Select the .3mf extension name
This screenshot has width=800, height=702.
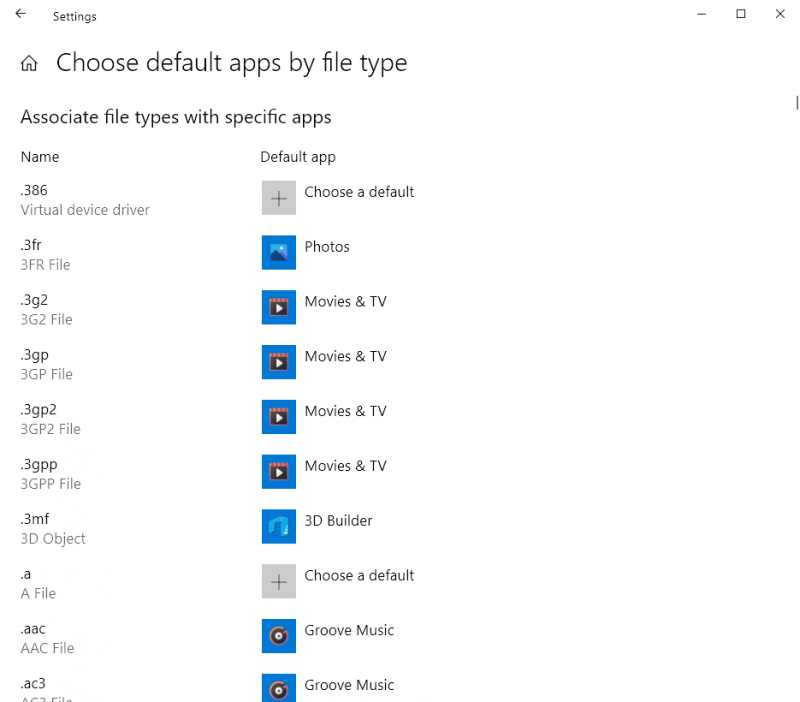[35, 519]
